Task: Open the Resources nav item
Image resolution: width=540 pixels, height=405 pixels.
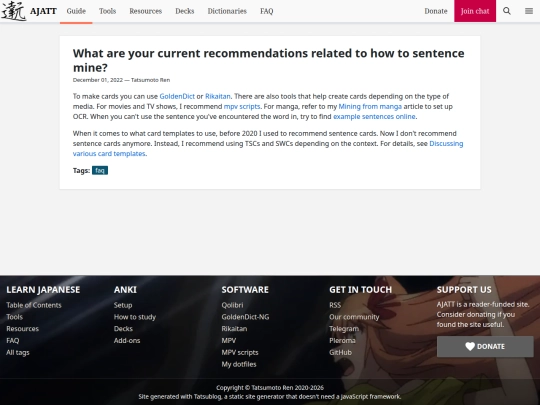Action: 146,11
